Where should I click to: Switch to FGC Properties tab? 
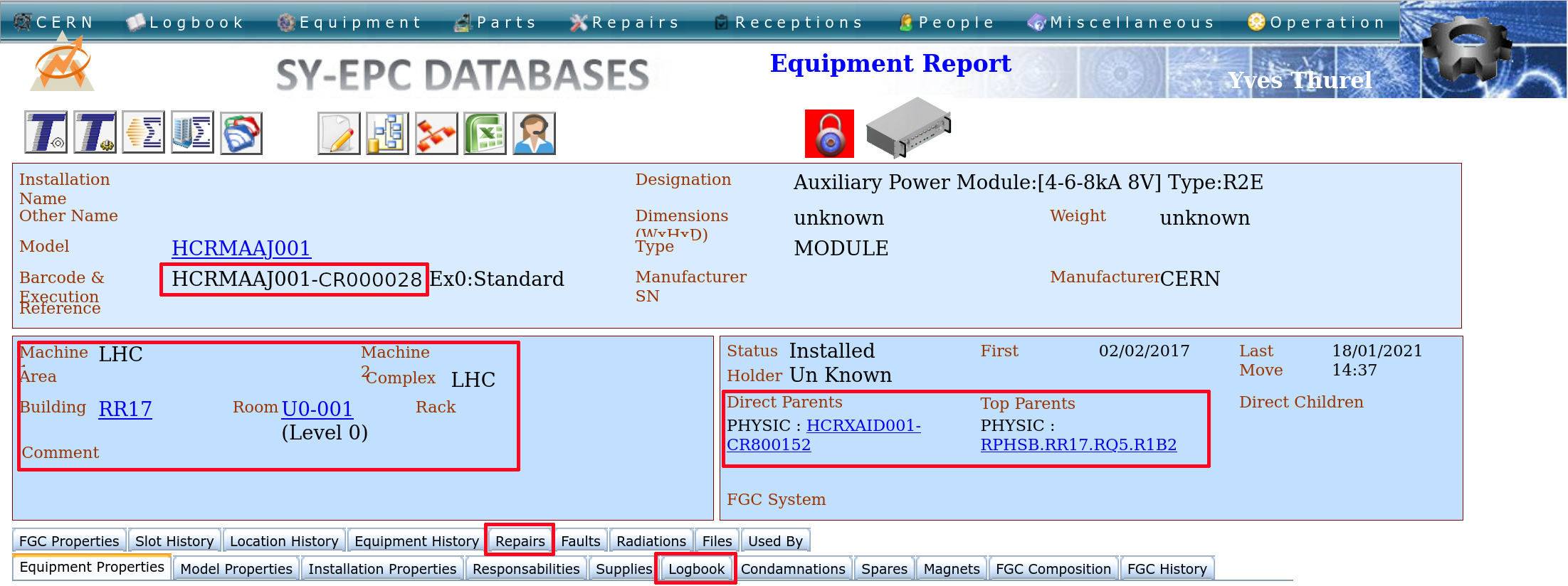pyautogui.click(x=69, y=540)
